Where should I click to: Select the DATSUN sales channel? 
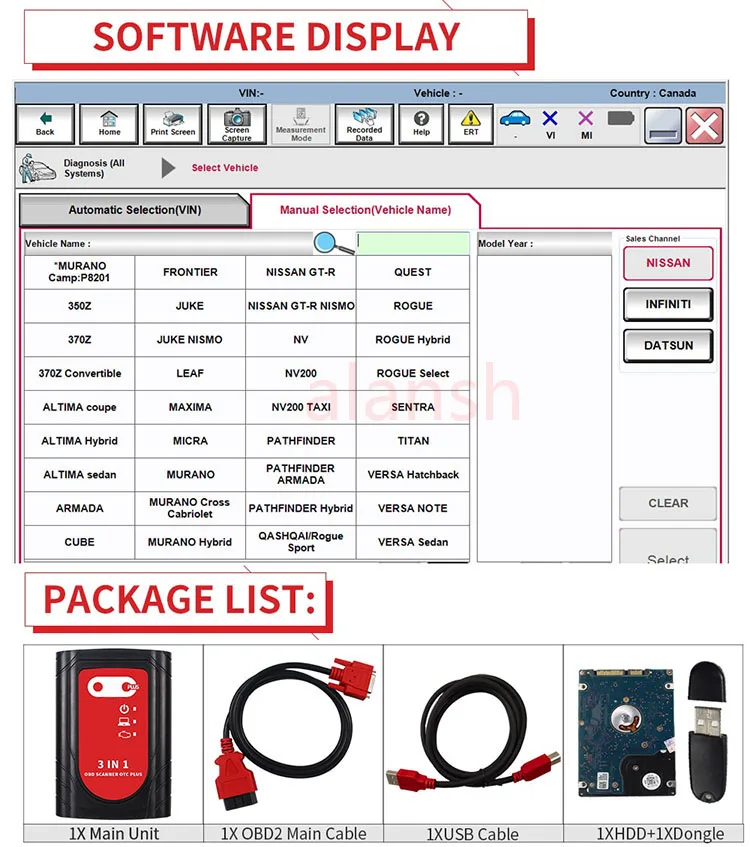[x=668, y=346]
